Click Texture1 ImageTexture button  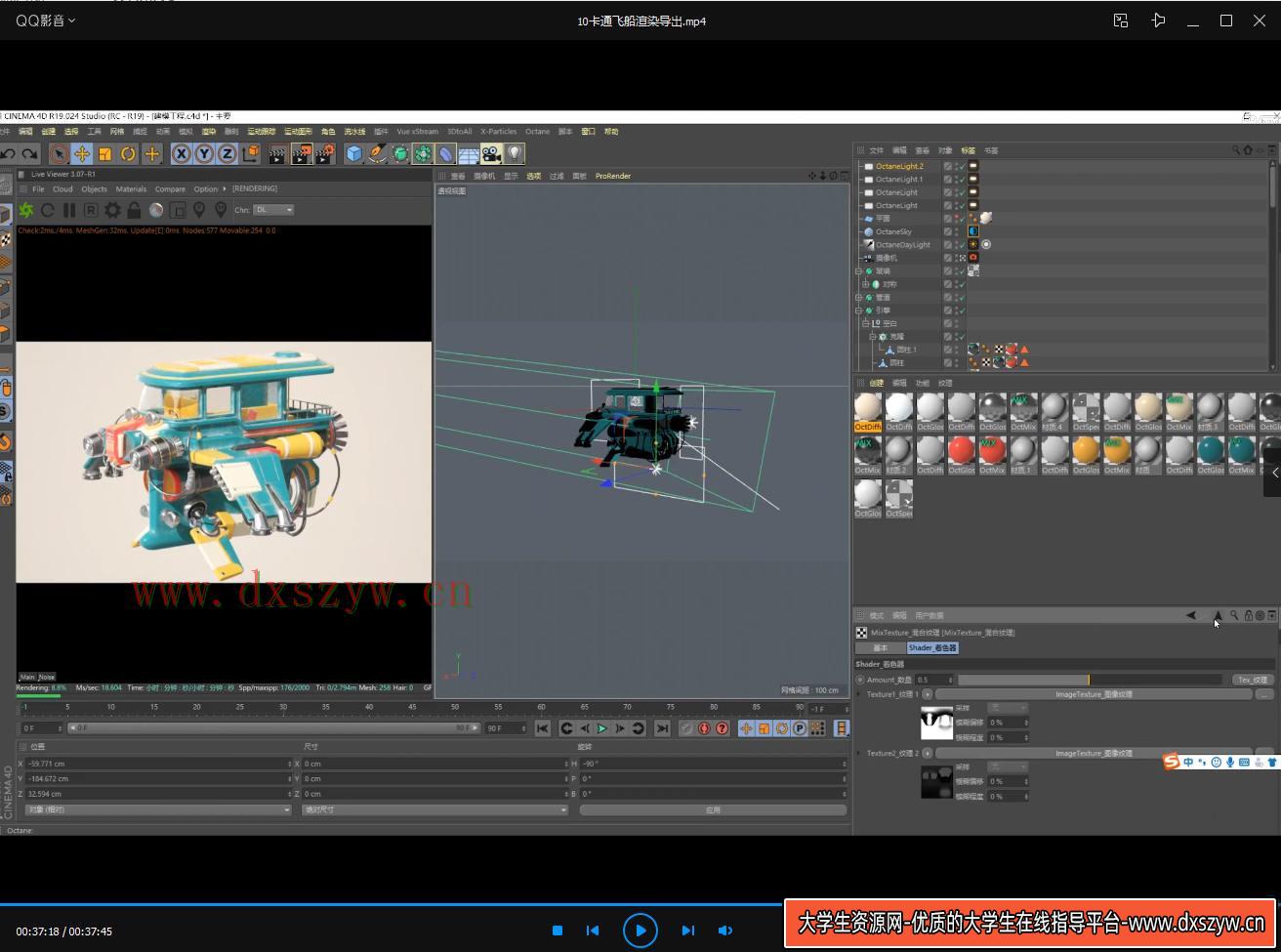pos(1094,694)
